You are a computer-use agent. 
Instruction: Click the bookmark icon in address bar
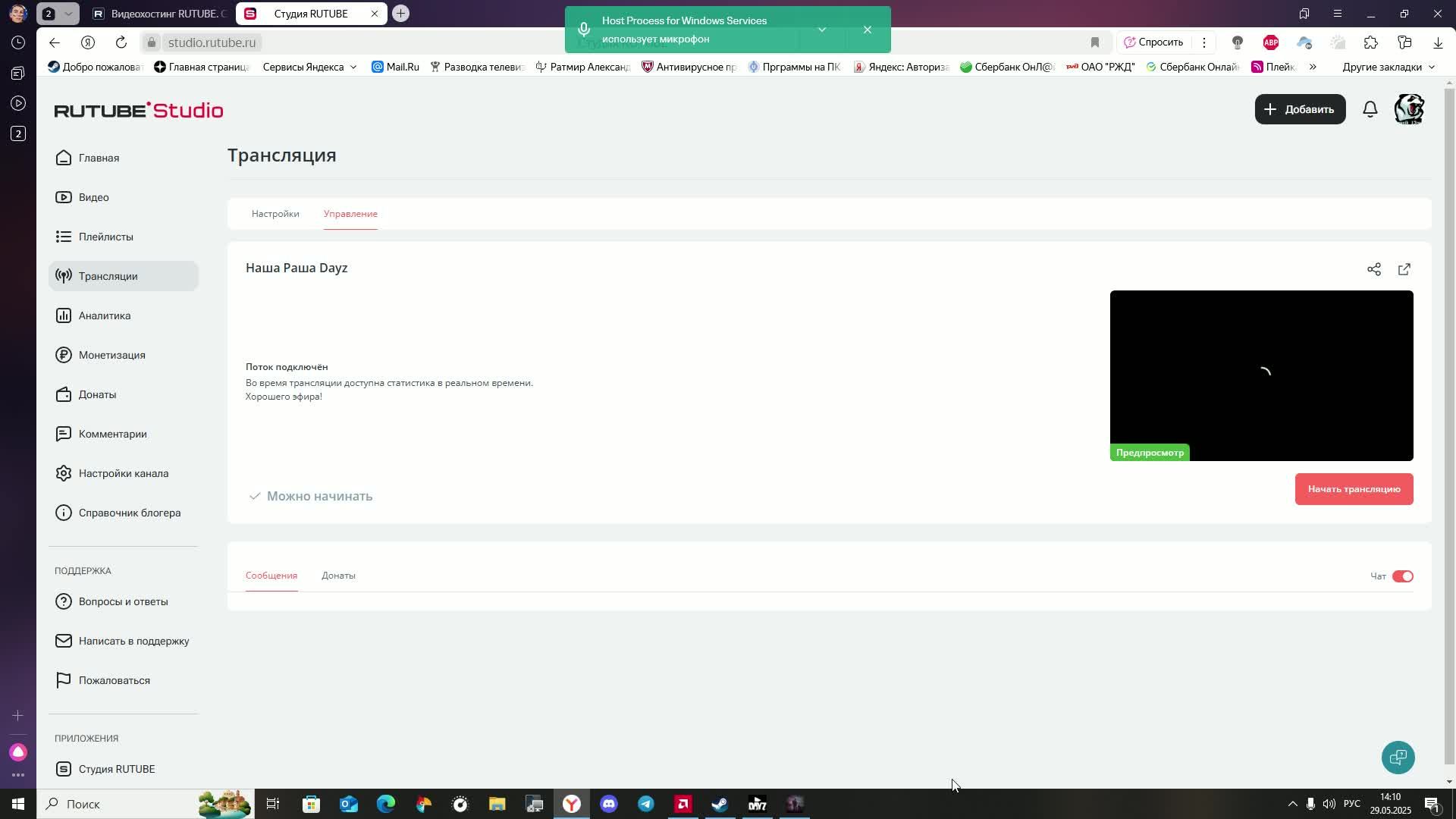pyautogui.click(x=1094, y=42)
